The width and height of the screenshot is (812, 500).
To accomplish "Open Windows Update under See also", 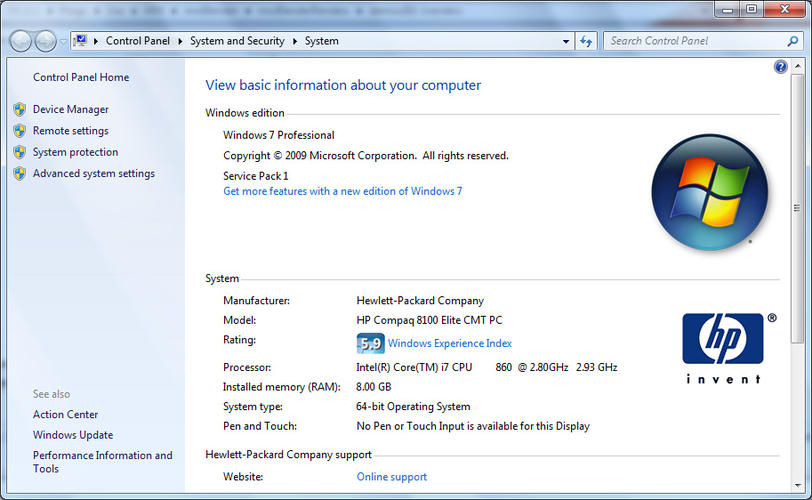I will point(73,435).
